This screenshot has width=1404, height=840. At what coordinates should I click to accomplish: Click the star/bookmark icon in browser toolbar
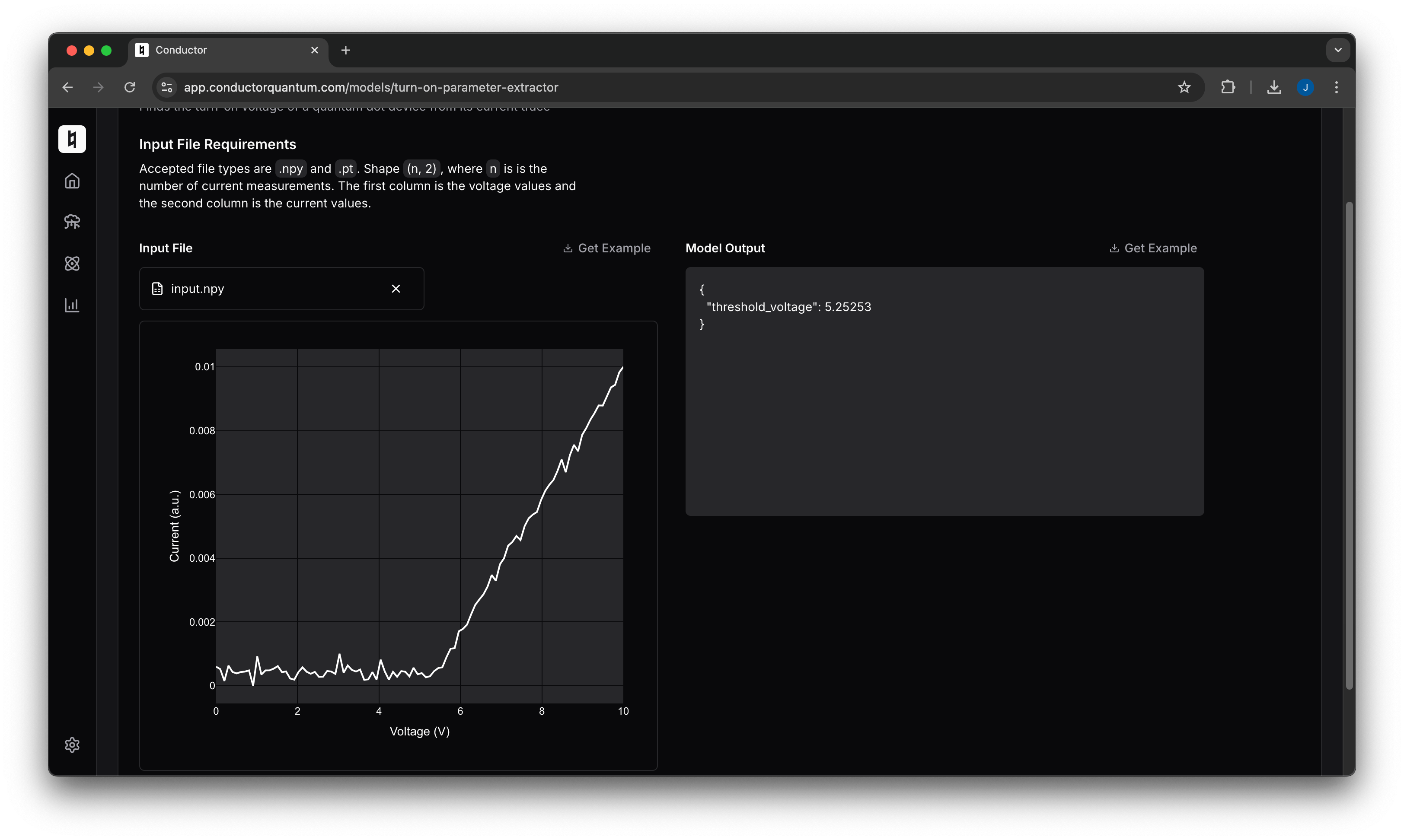pos(1183,87)
